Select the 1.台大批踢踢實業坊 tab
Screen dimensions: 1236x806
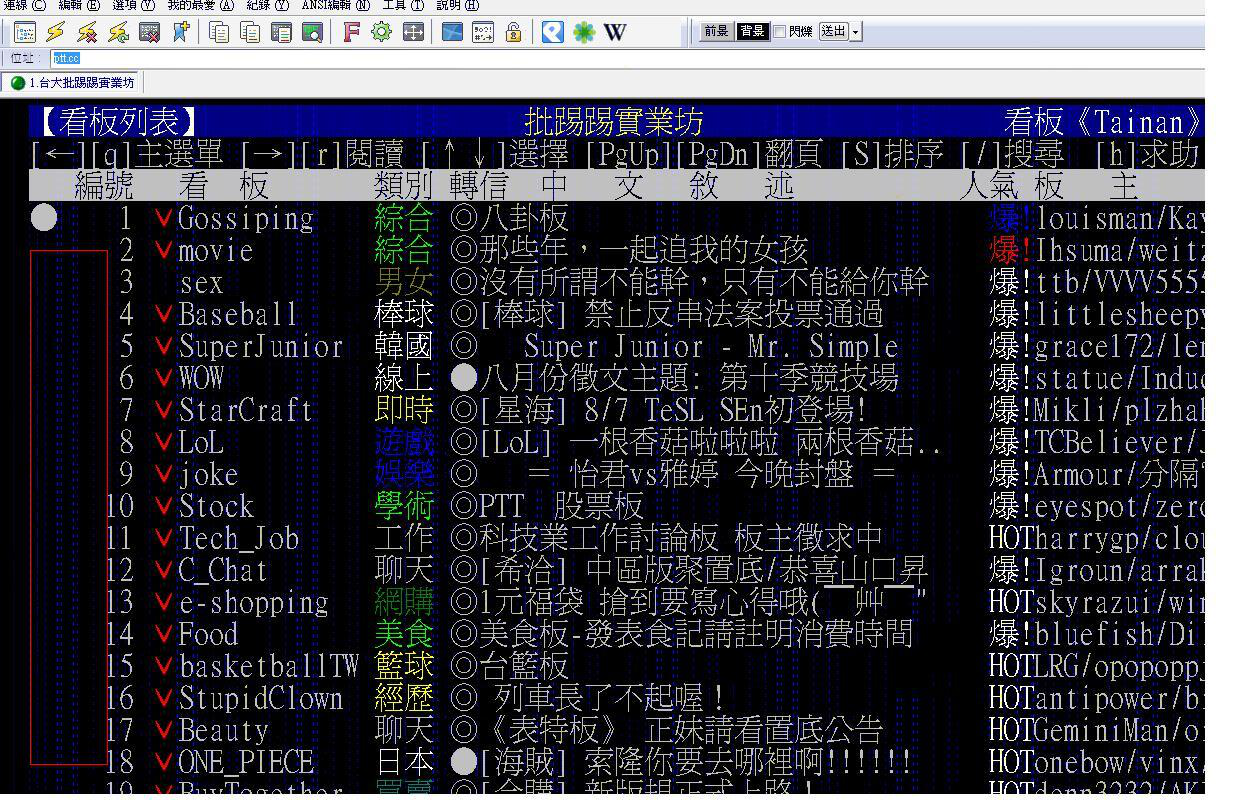coord(71,83)
